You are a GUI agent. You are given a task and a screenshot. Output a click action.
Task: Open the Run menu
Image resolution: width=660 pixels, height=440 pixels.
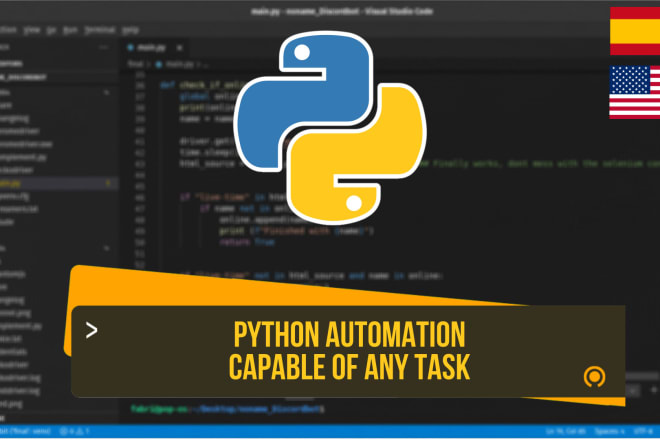click(x=70, y=30)
